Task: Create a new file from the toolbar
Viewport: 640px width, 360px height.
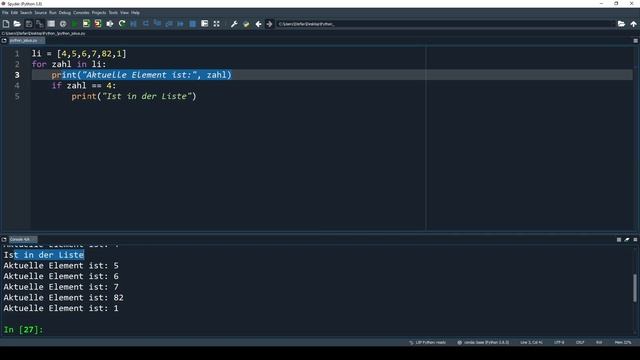Action: tap(6, 24)
